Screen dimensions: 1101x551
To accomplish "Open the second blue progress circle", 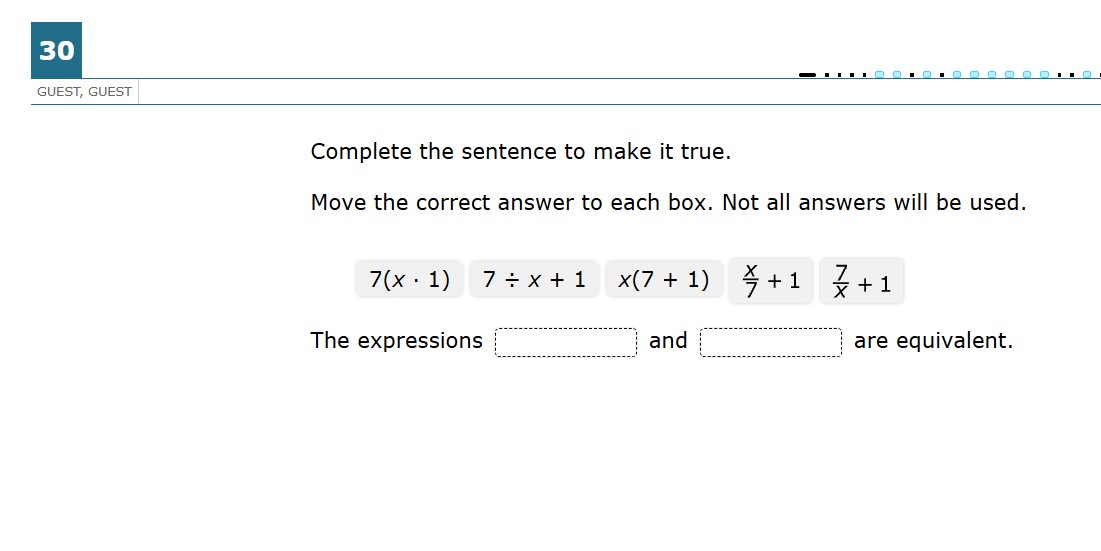I will tap(897, 74).
